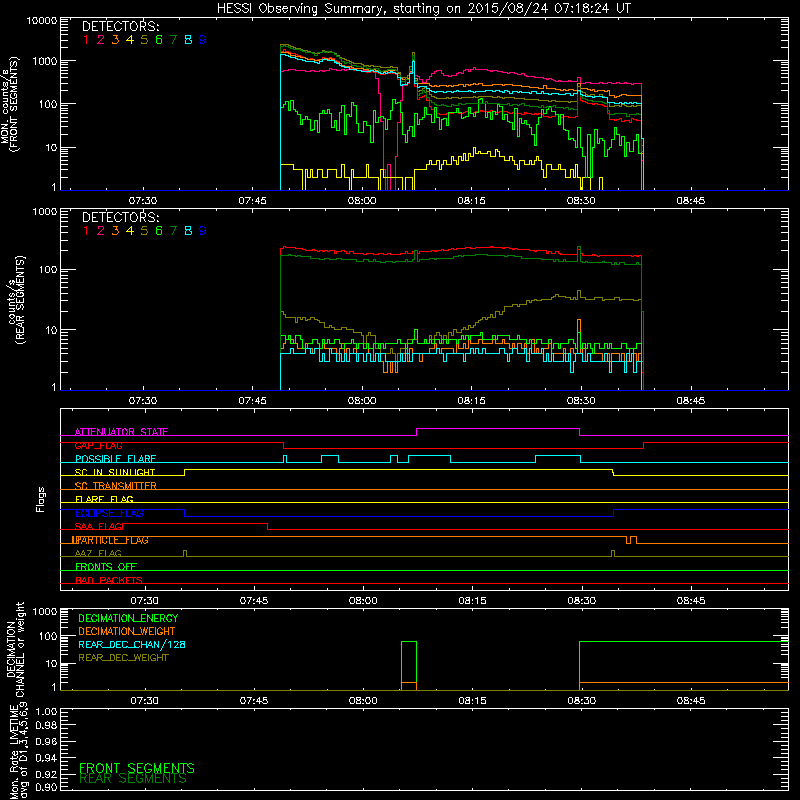The height and width of the screenshot is (800, 800).
Task: Click the 10000 tick on front segments y-axis
Action: click(42, 20)
